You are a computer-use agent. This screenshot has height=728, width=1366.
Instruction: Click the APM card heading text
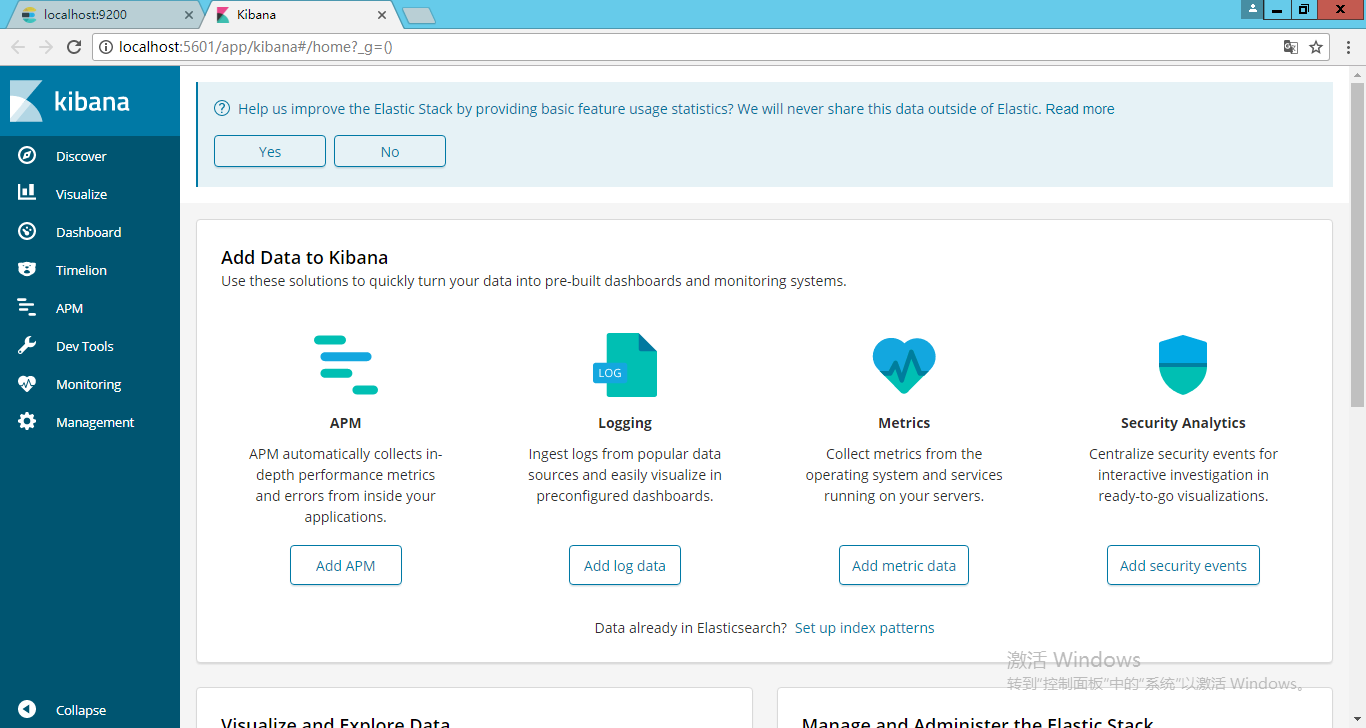click(346, 423)
